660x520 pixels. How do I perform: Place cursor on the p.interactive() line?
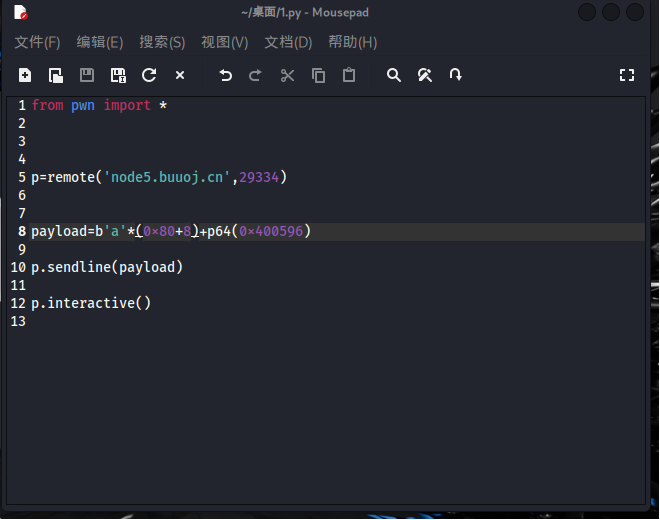tap(91, 303)
